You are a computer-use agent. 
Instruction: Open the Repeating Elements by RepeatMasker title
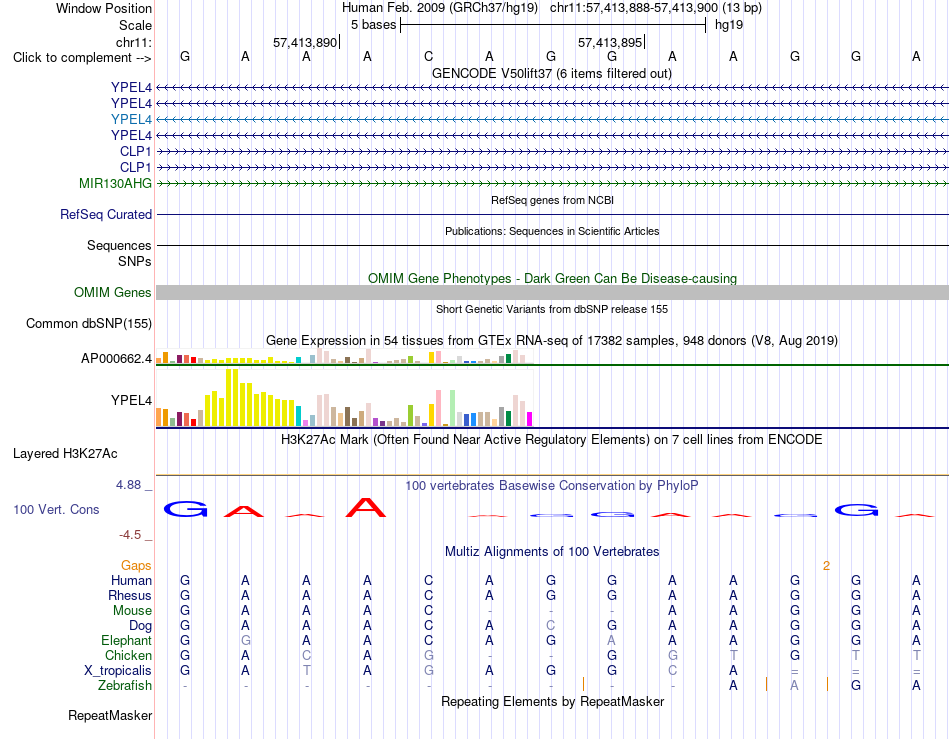(553, 701)
